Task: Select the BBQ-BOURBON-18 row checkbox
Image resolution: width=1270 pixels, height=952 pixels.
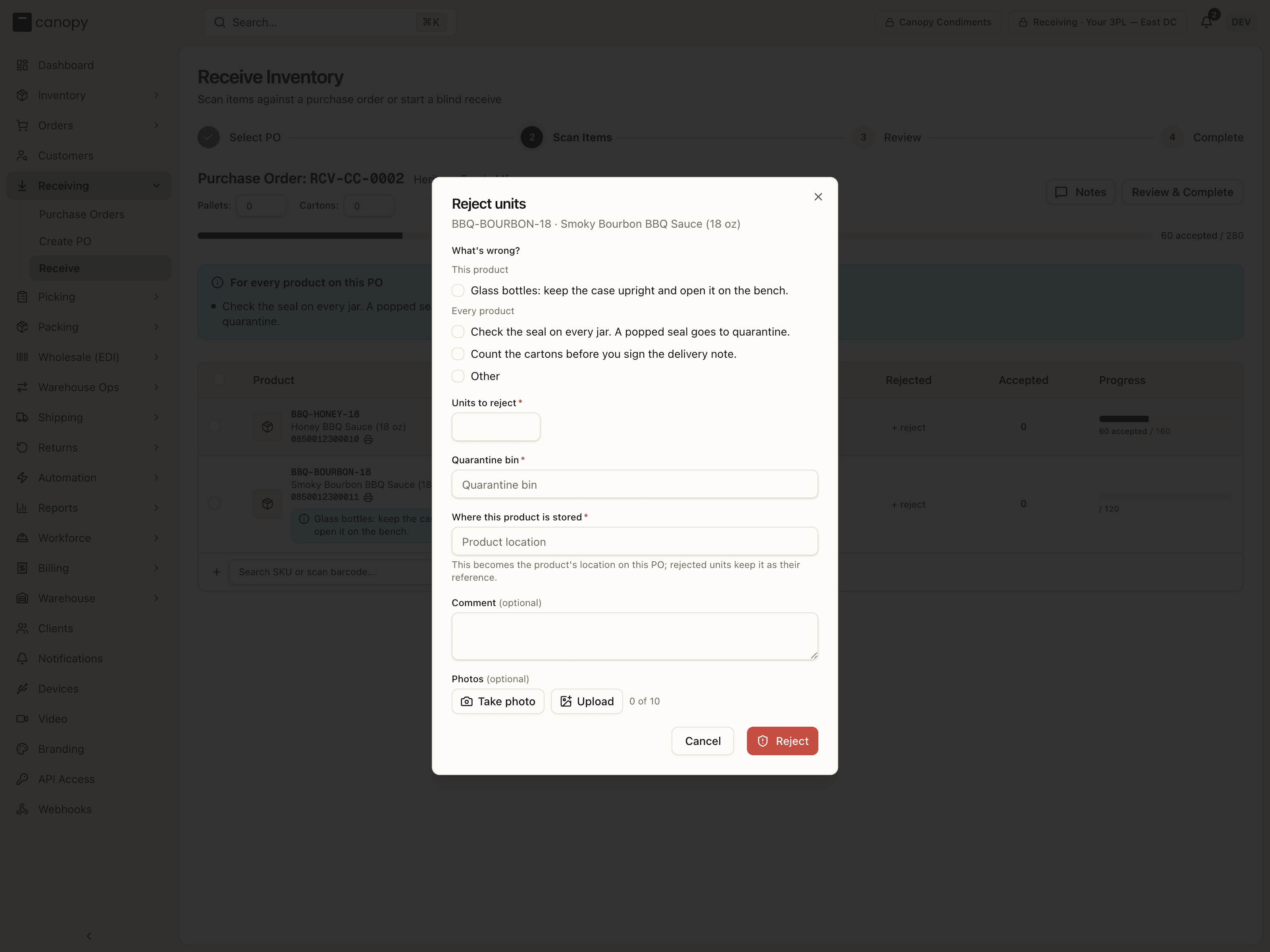Action: tap(214, 503)
